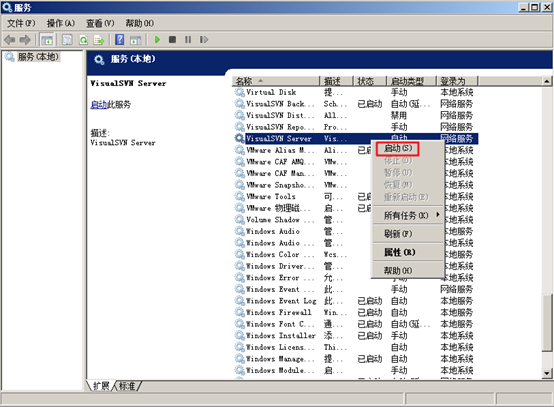This screenshot has height=407, width=554.
Task: Sort by the 名称 column header
Action: (x=276, y=81)
